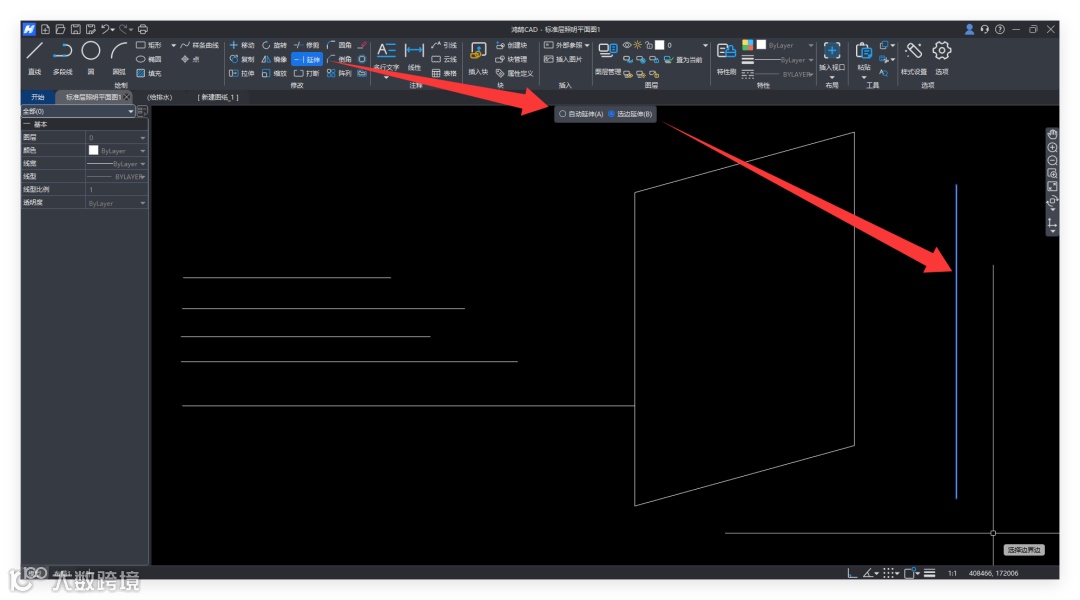Toggle ortho mode in status bar

[852, 573]
